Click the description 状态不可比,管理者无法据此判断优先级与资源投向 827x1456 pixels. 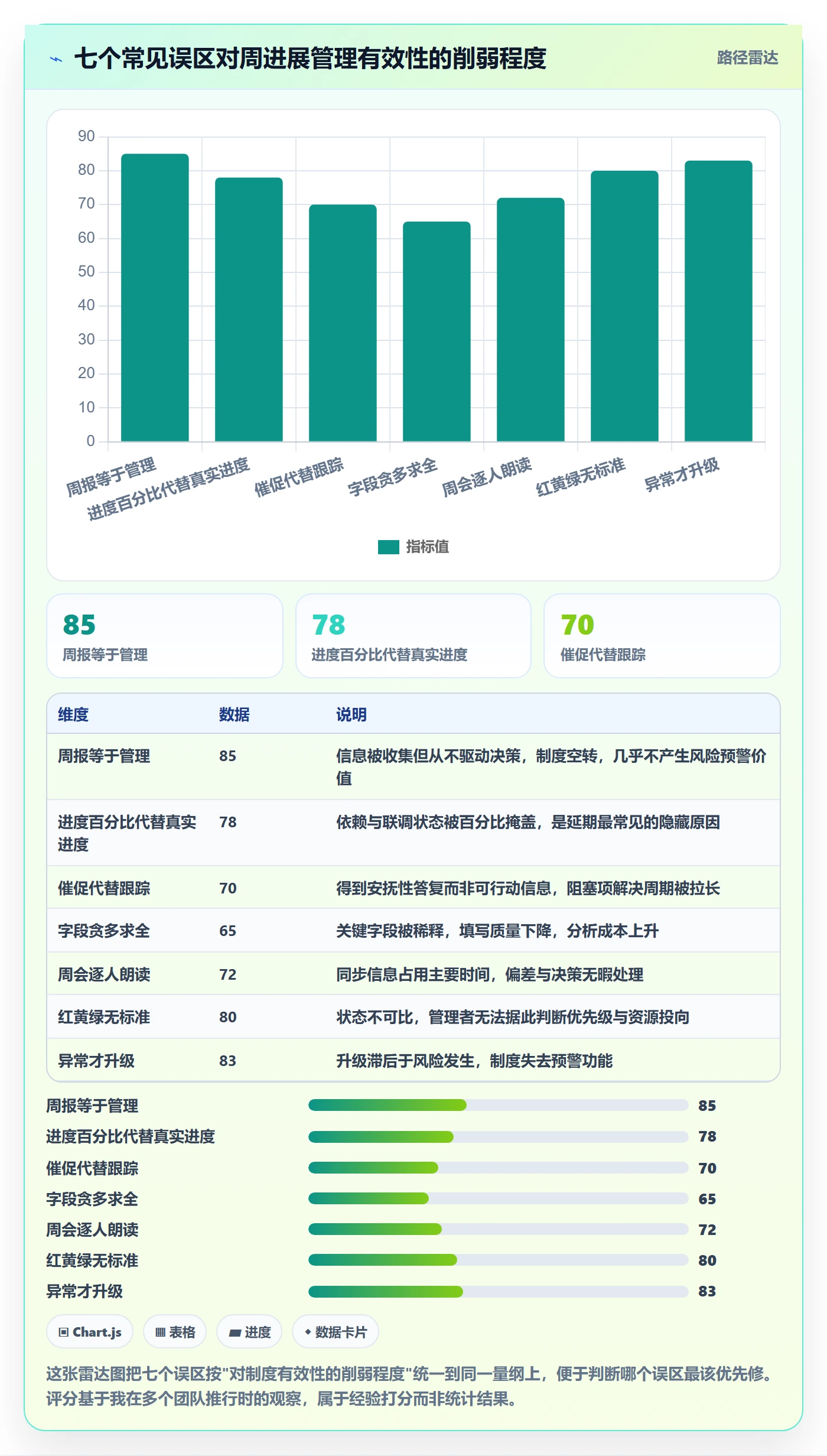(x=513, y=1017)
